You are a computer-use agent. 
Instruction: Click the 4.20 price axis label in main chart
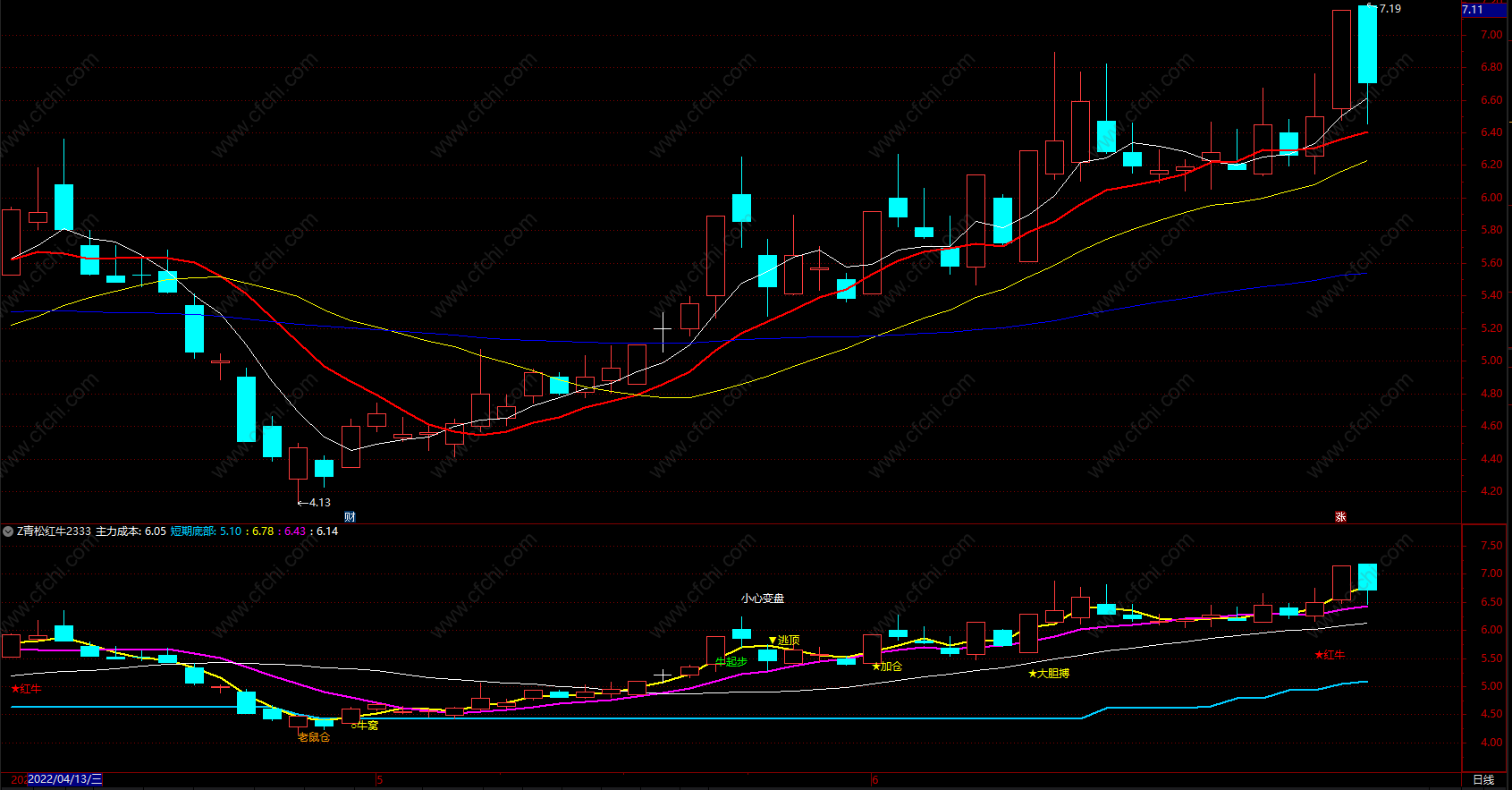click(x=1491, y=491)
